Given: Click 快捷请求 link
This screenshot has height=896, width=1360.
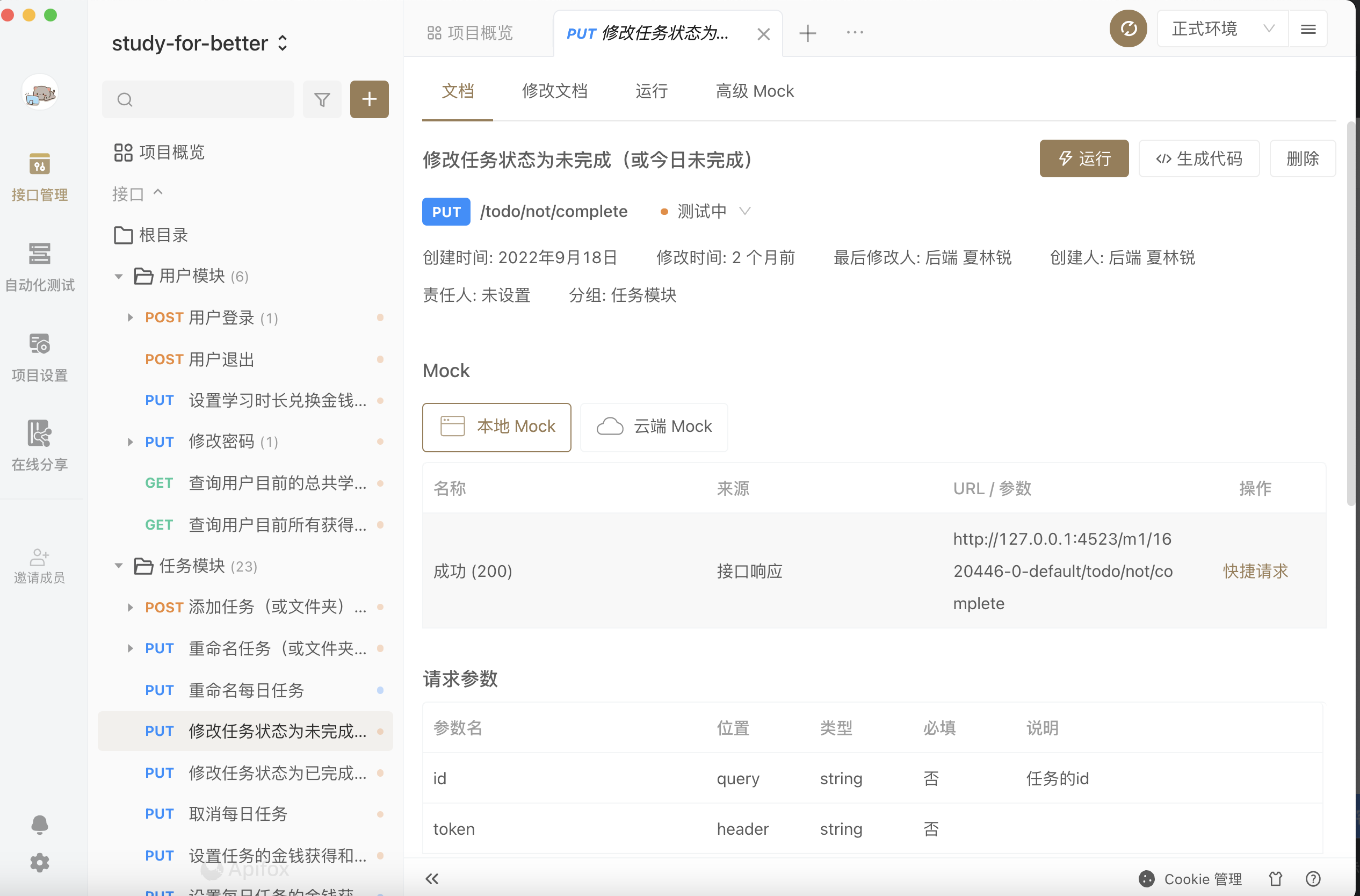Looking at the screenshot, I should [x=1255, y=571].
